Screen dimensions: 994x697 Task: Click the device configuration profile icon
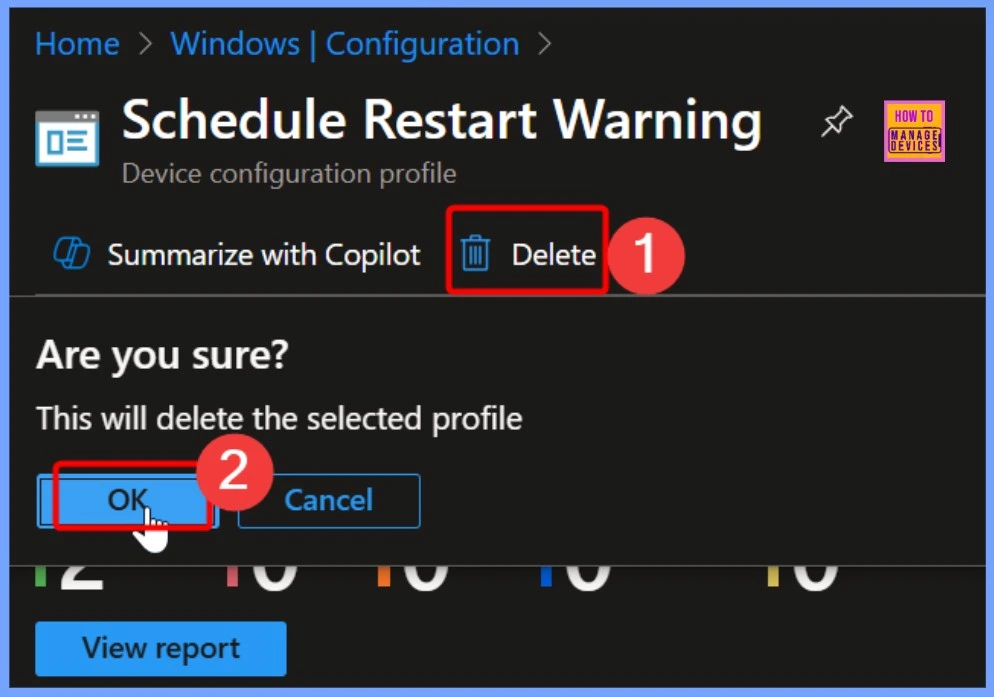[x=67, y=137]
